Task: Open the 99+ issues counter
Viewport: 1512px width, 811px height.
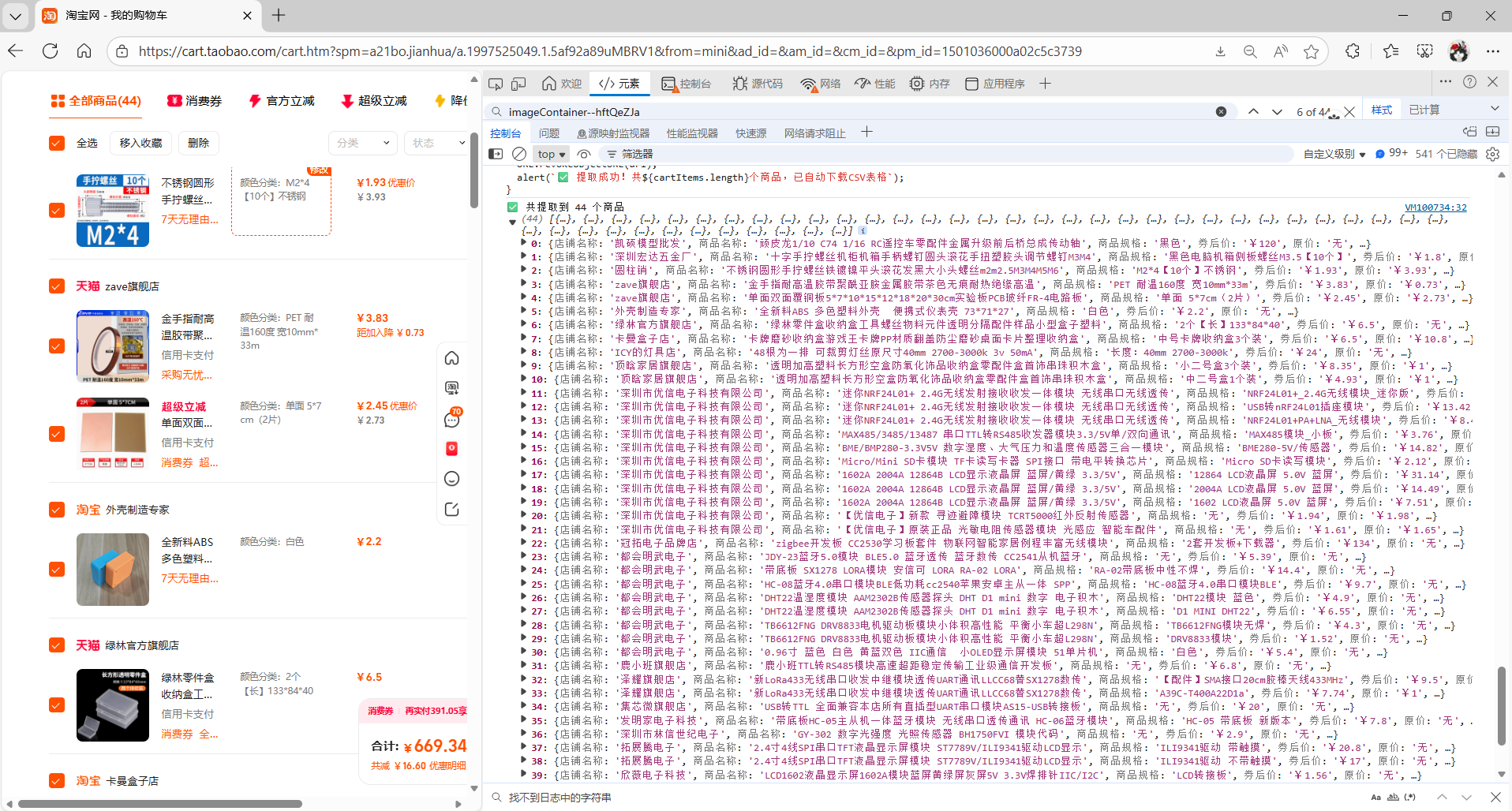Action: click(x=1391, y=154)
